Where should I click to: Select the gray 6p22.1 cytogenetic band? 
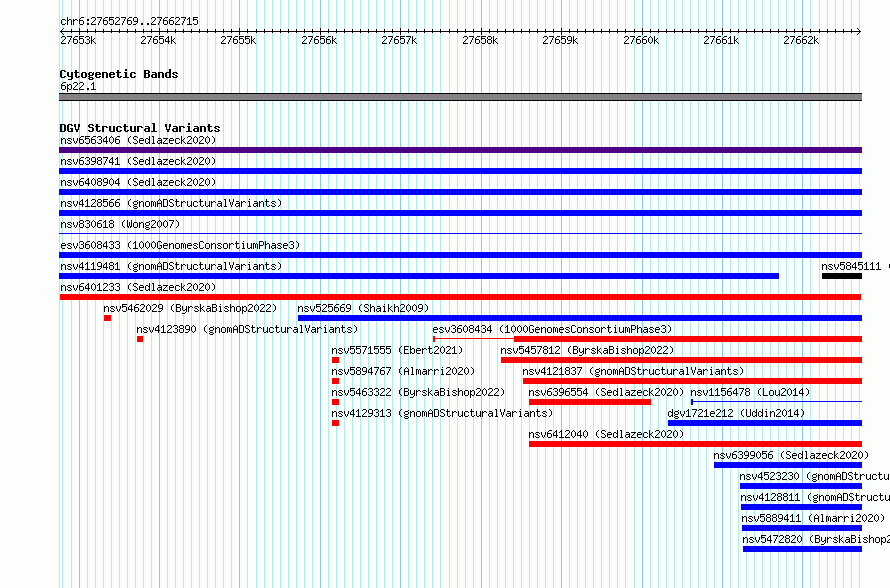point(460,97)
